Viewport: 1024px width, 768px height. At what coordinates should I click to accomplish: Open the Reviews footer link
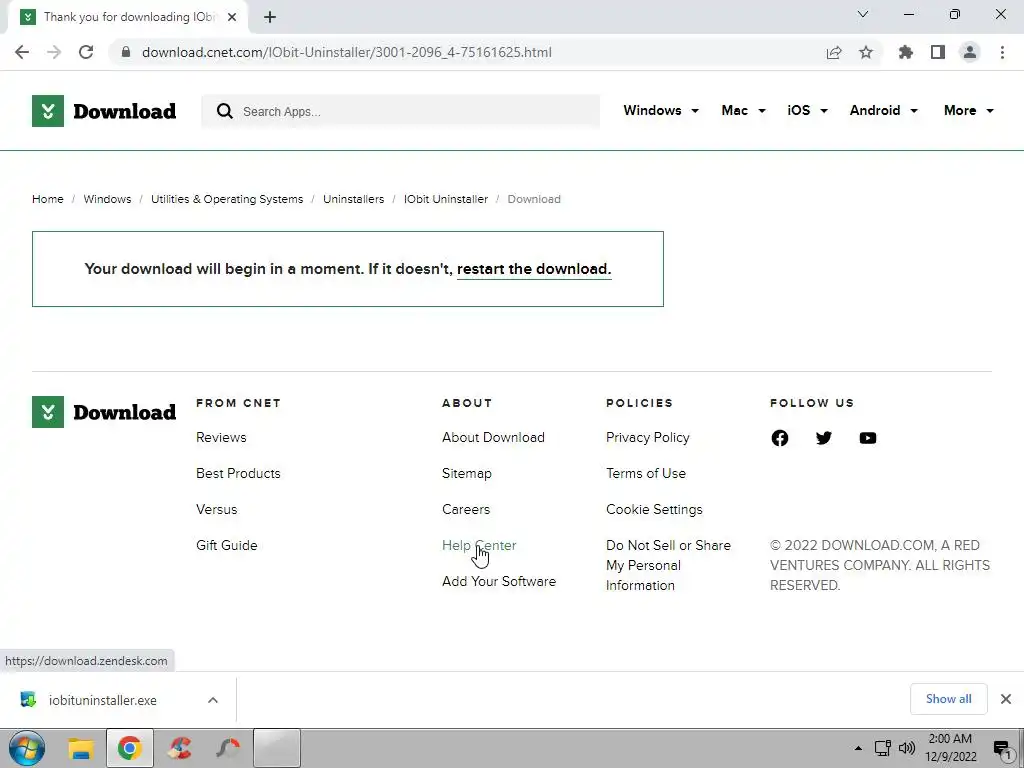(x=221, y=438)
